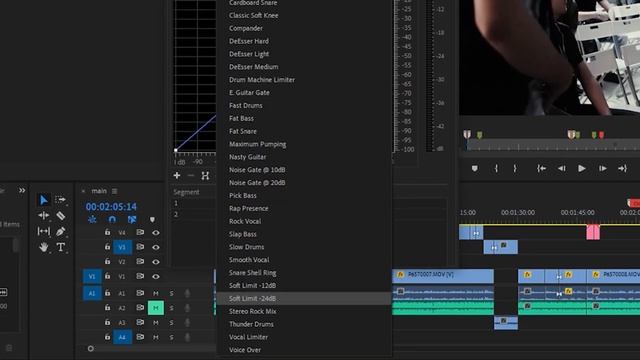This screenshot has width=640, height=360.
Task: Select the Ripple Edit tool
Action: (x=43, y=216)
